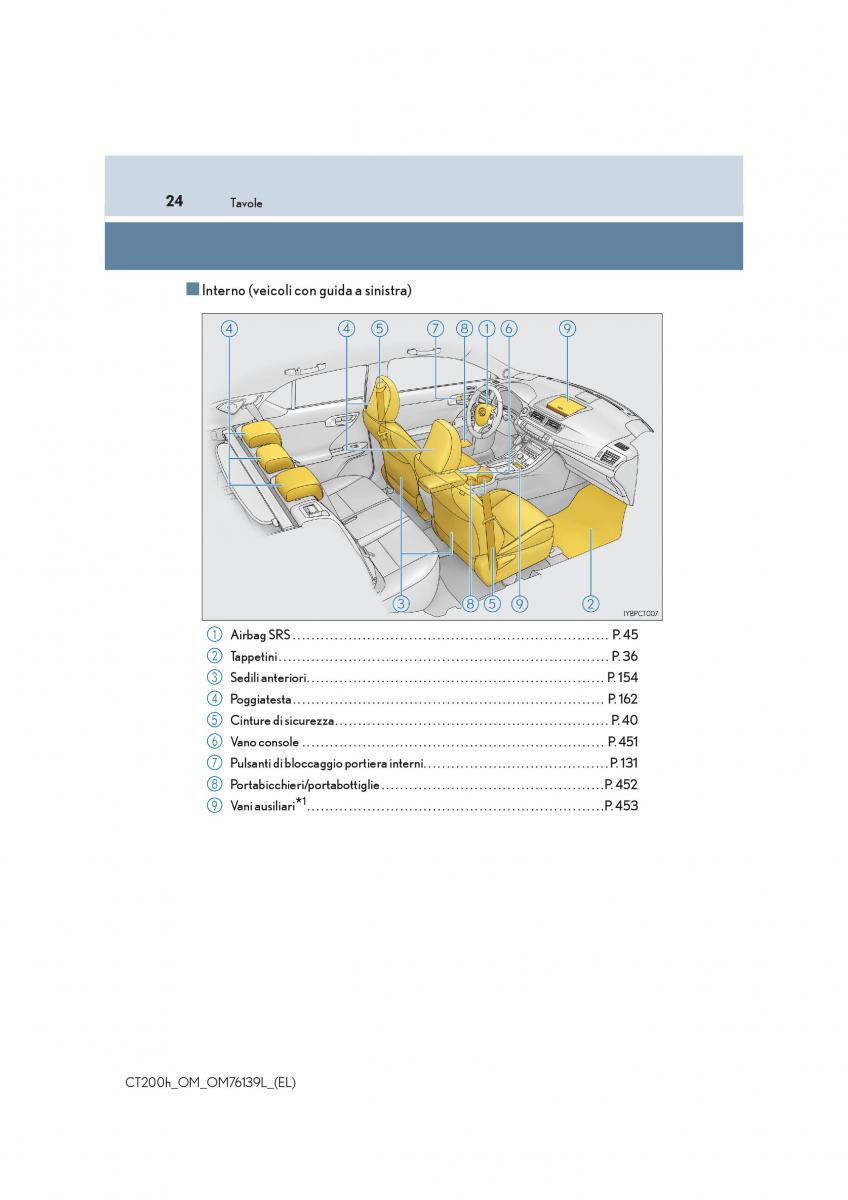Image resolution: width=848 pixels, height=1200 pixels.
Task: Click the blue square bullet before Interno
Action: click(x=192, y=290)
